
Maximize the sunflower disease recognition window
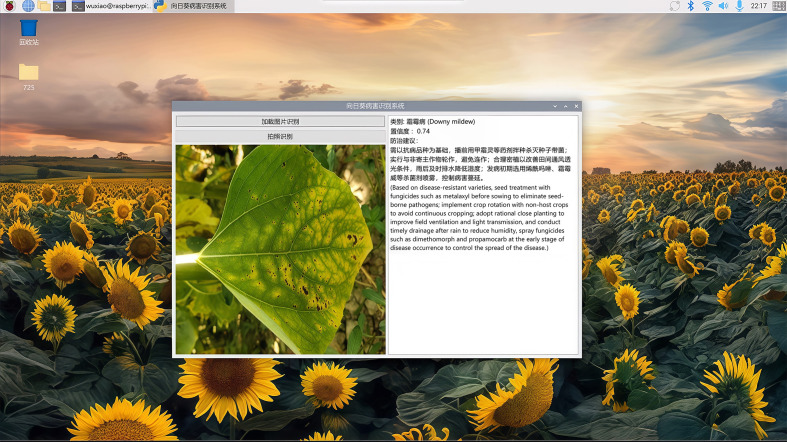[566, 106]
